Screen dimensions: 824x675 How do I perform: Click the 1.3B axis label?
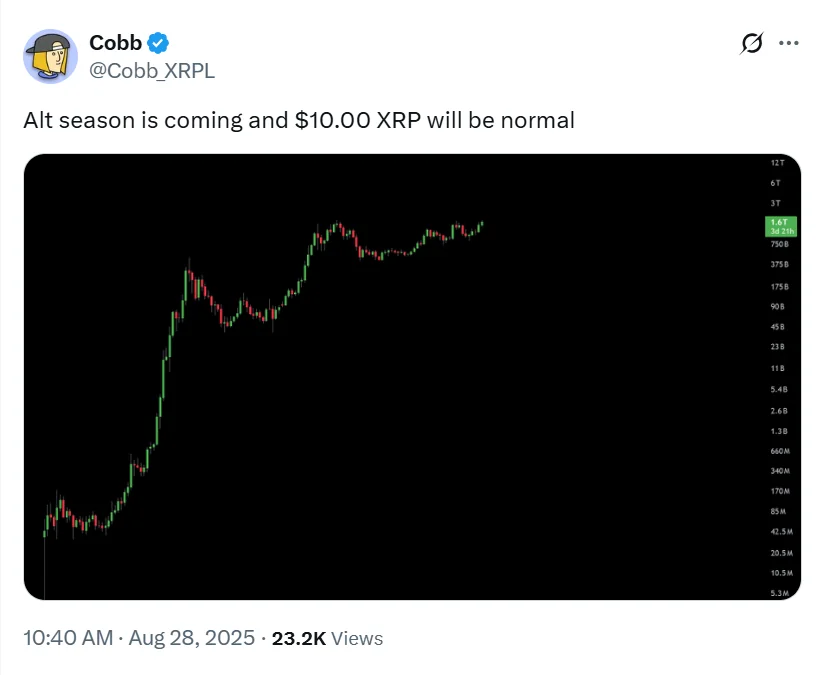click(x=779, y=431)
